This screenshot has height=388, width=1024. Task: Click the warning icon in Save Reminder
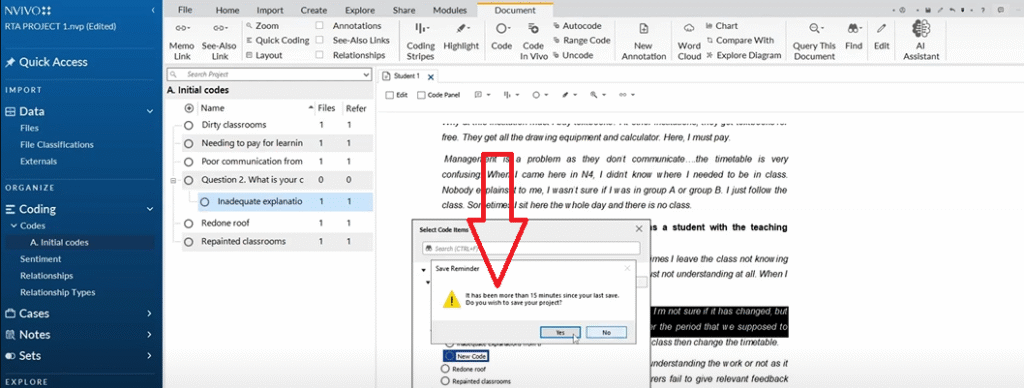pos(452,300)
